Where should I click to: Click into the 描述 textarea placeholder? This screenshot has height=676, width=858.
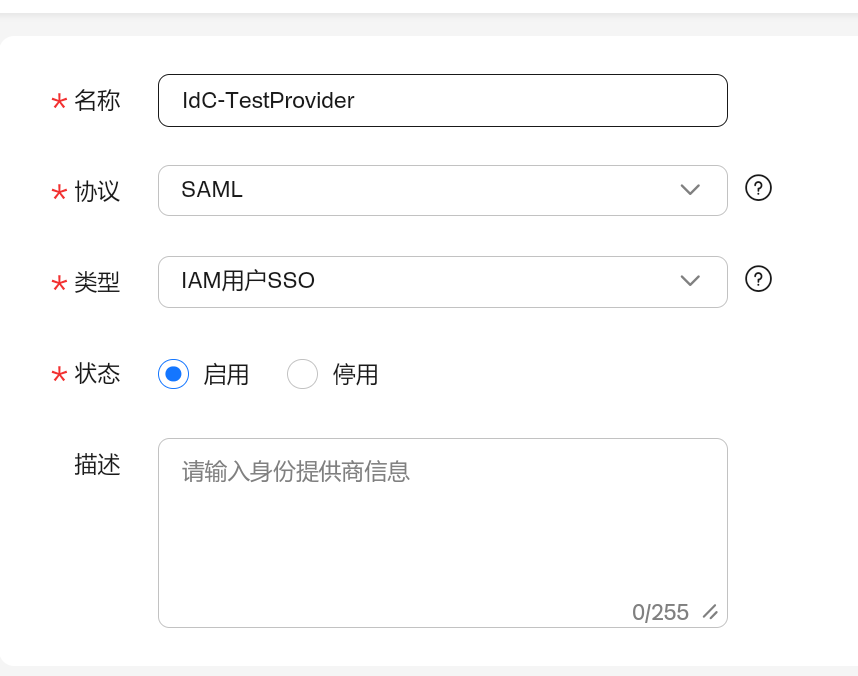(x=442, y=520)
